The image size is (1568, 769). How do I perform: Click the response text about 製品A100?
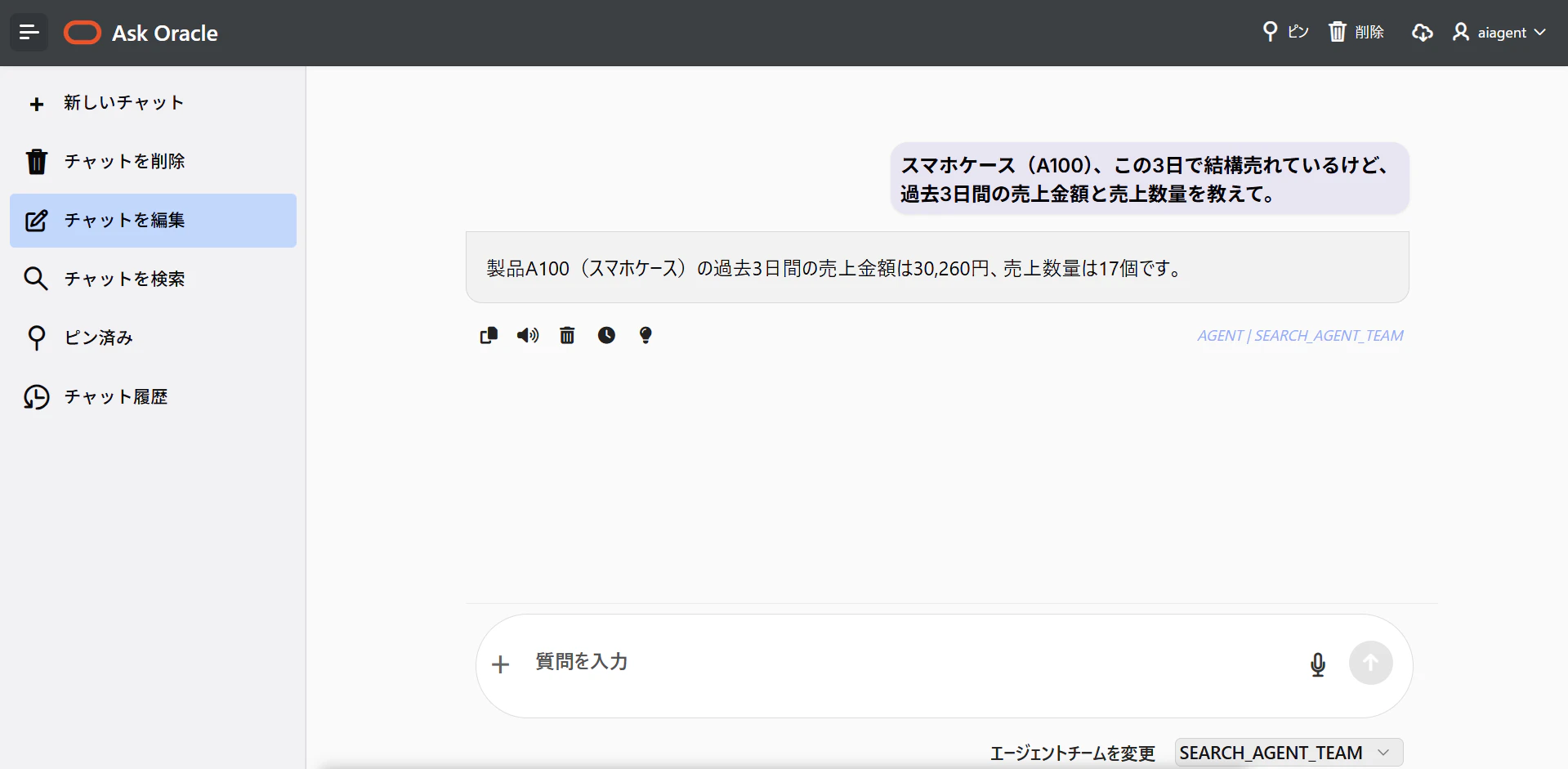point(834,269)
